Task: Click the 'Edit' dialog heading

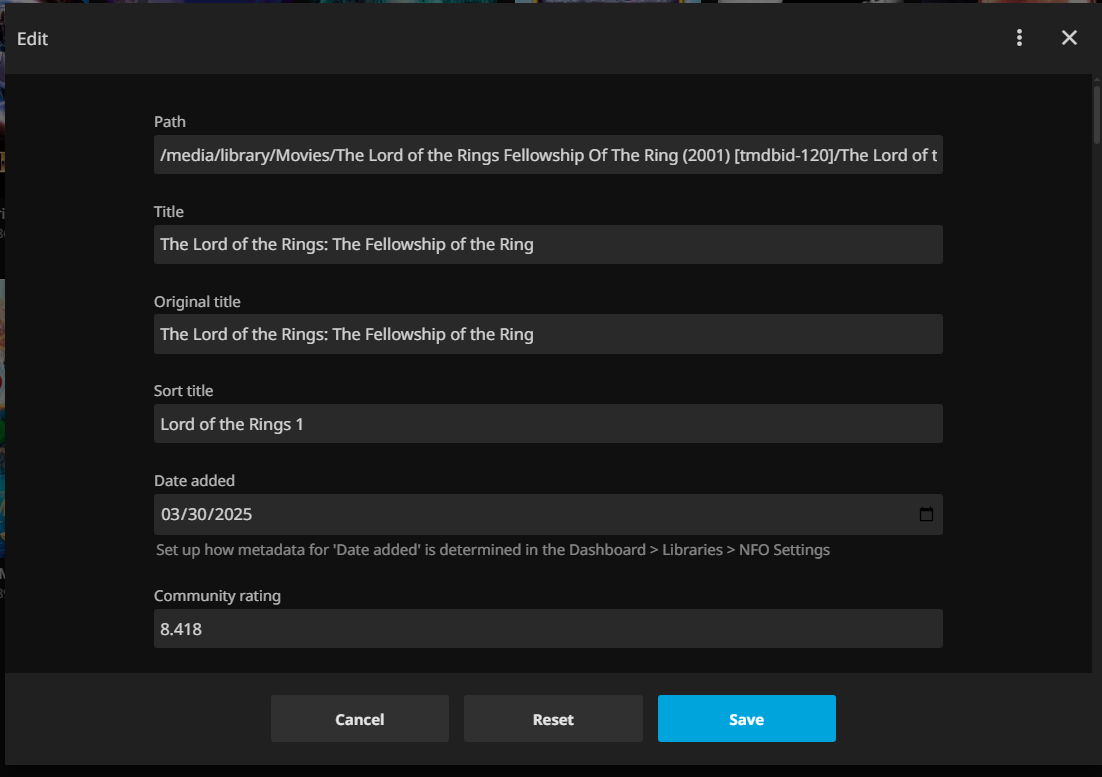Action: (x=33, y=39)
